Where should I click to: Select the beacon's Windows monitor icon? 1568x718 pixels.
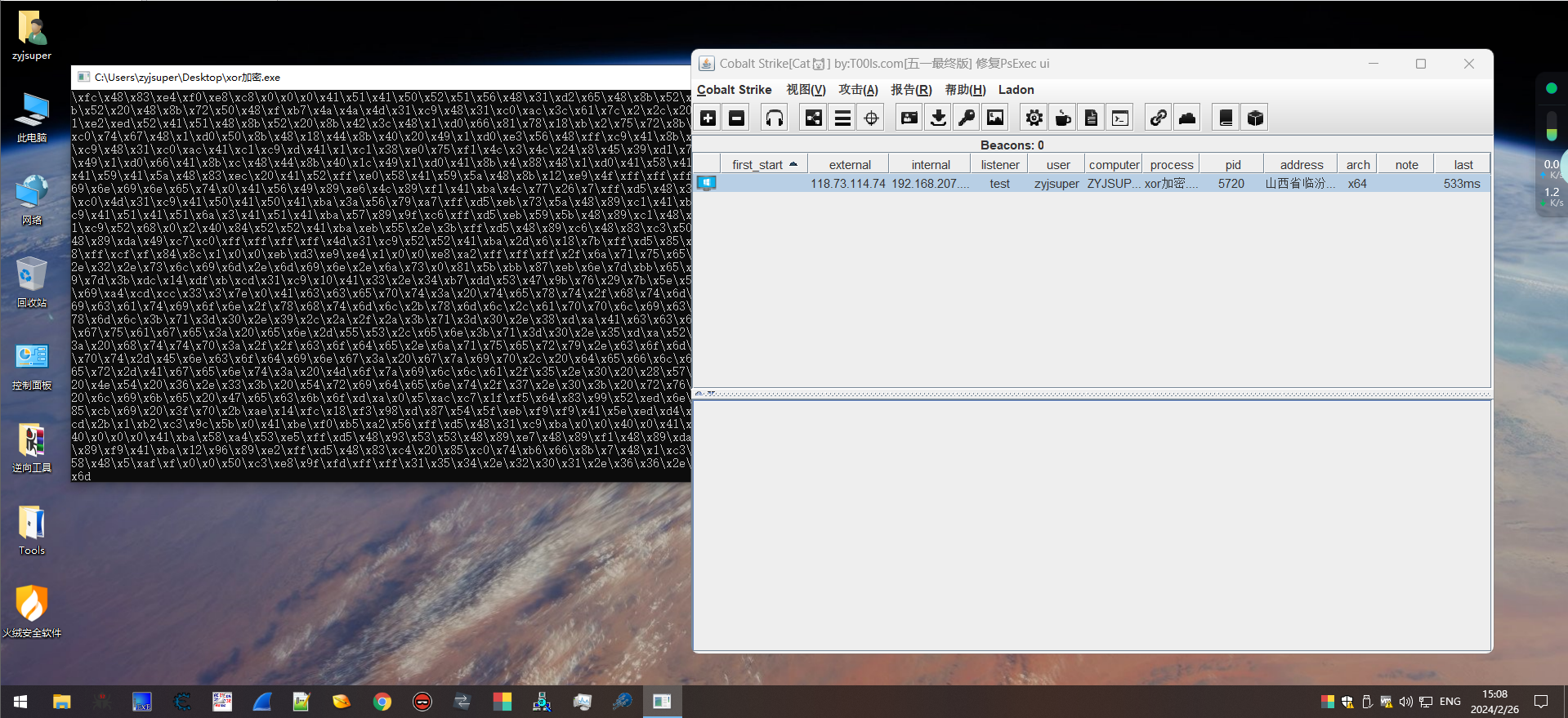coord(707,184)
